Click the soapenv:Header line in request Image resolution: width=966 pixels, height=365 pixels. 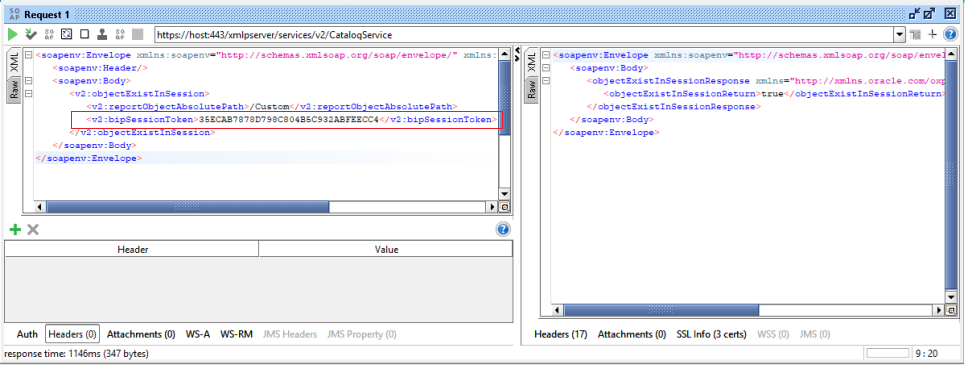point(100,68)
